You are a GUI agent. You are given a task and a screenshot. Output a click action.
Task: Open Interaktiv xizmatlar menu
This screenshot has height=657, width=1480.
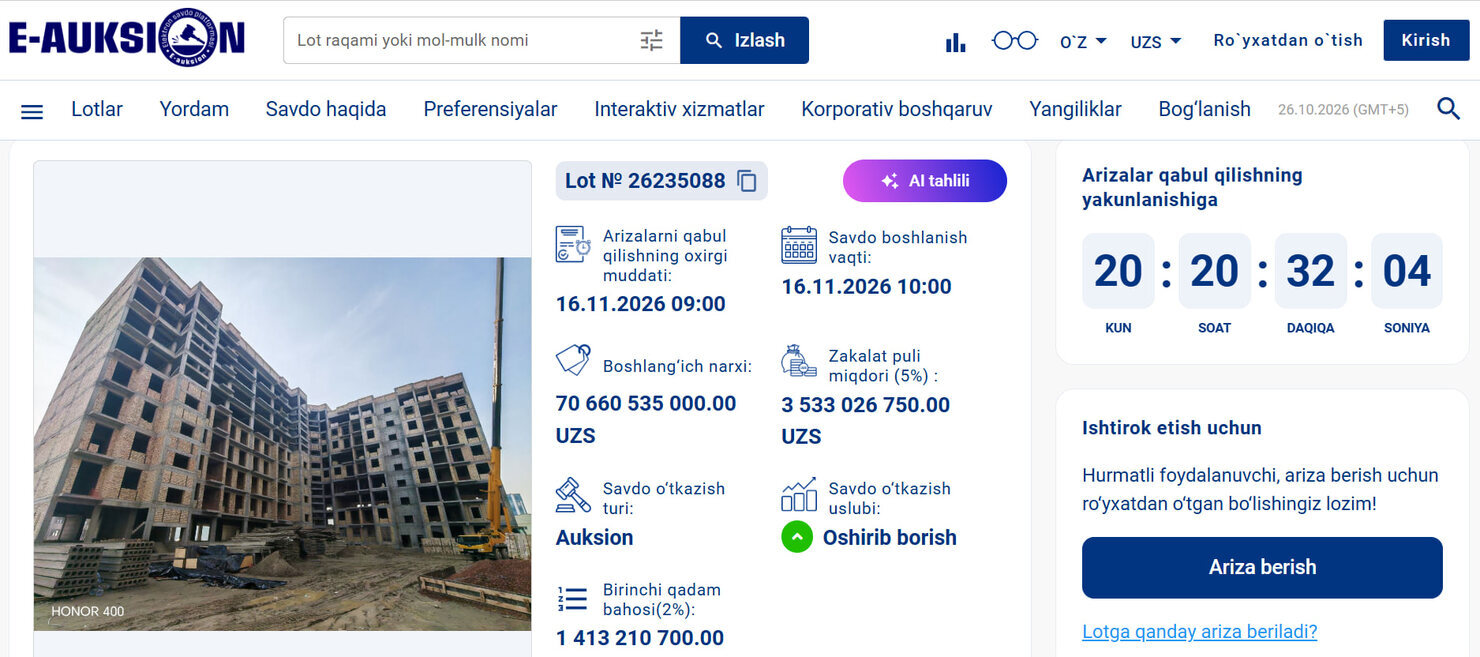click(x=679, y=109)
